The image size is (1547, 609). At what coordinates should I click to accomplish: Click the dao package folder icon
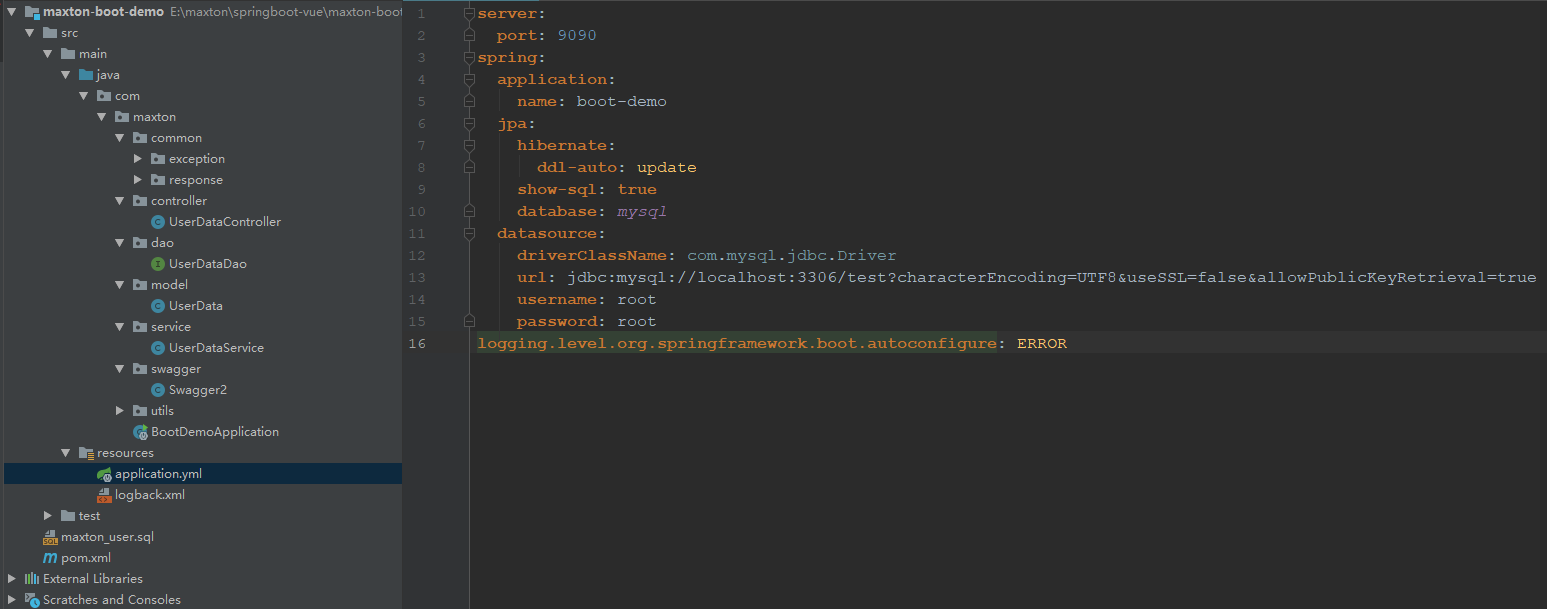[x=139, y=243]
